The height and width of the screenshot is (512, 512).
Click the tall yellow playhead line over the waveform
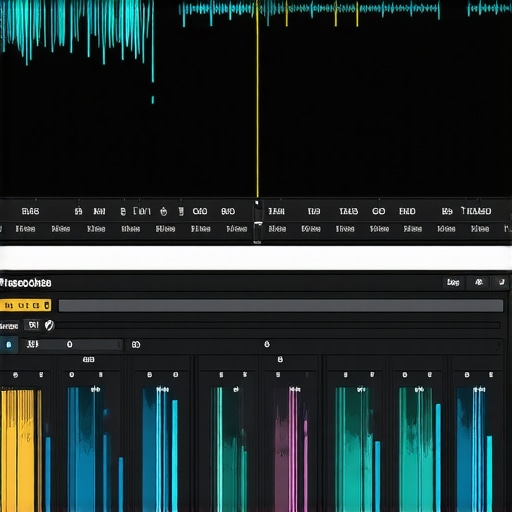click(257, 100)
